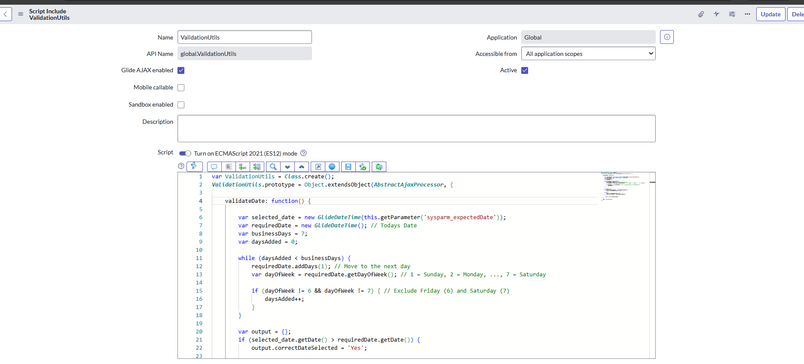
Task: Open the form context hamburger menu
Action: [21, 14]
